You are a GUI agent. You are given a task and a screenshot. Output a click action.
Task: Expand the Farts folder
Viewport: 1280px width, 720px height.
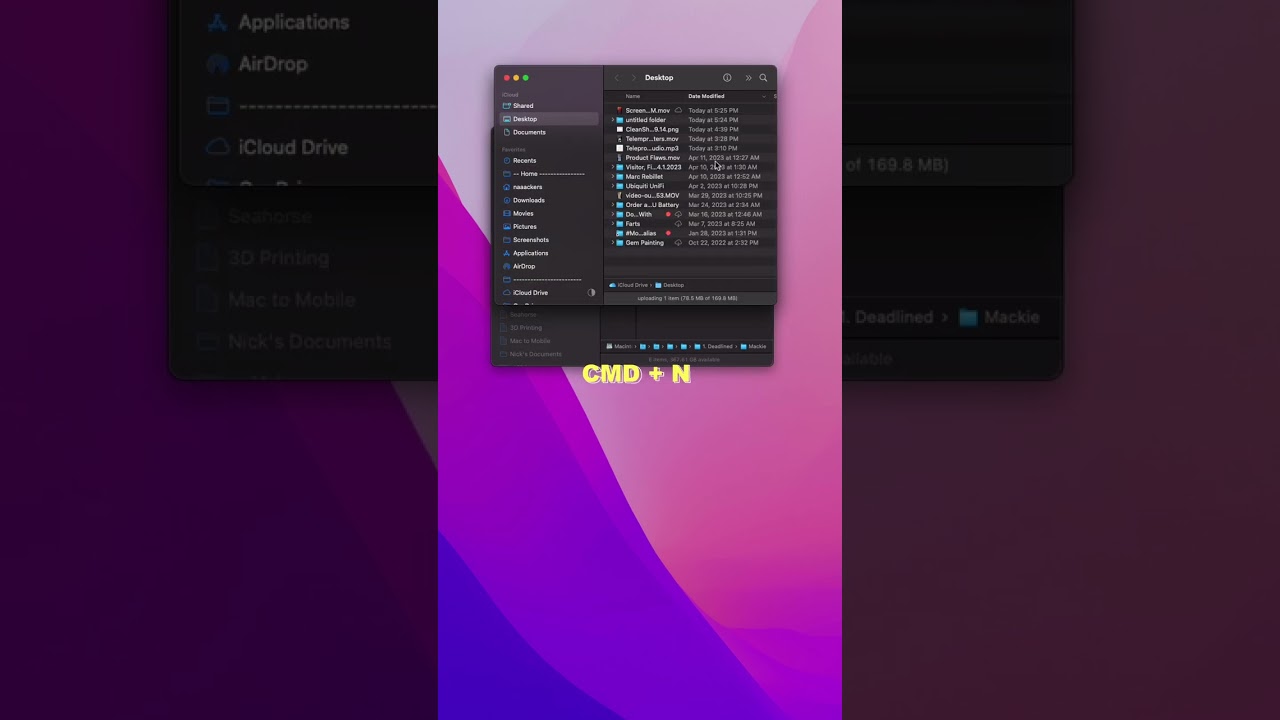point(613,224)
